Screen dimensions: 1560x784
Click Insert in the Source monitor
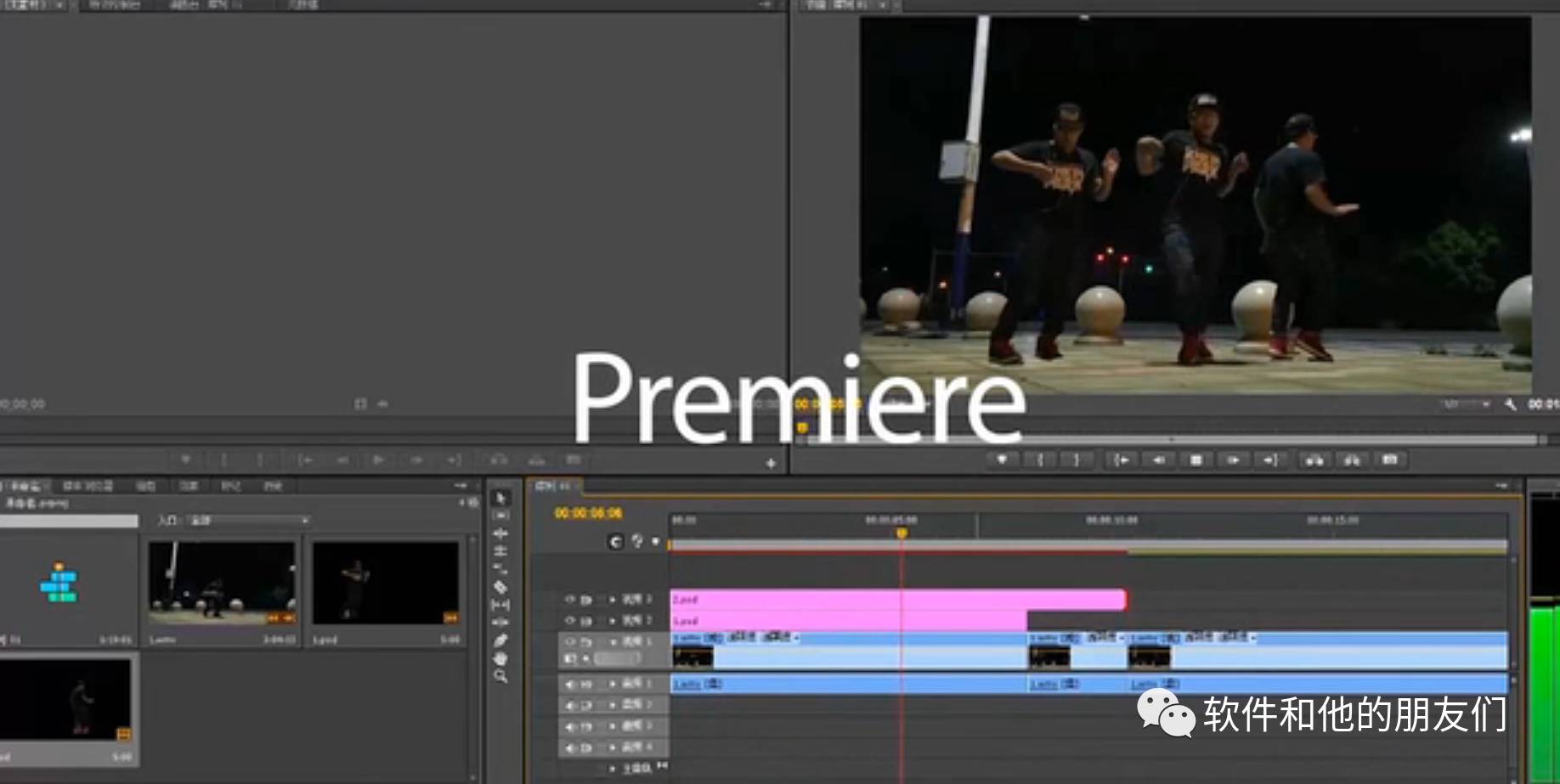coord(499,460)
